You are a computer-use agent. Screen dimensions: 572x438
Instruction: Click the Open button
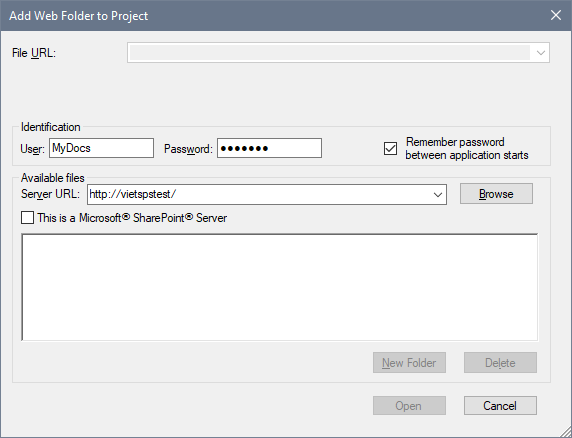[x=409, y=406]
